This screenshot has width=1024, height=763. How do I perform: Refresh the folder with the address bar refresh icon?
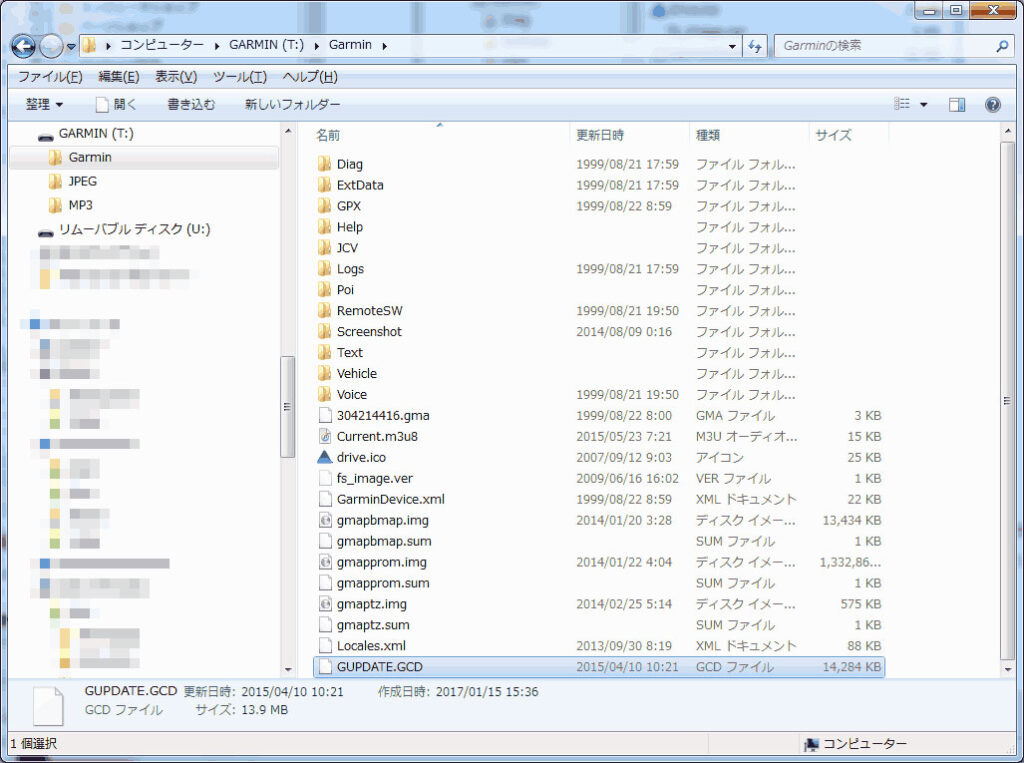pos(755,46)
